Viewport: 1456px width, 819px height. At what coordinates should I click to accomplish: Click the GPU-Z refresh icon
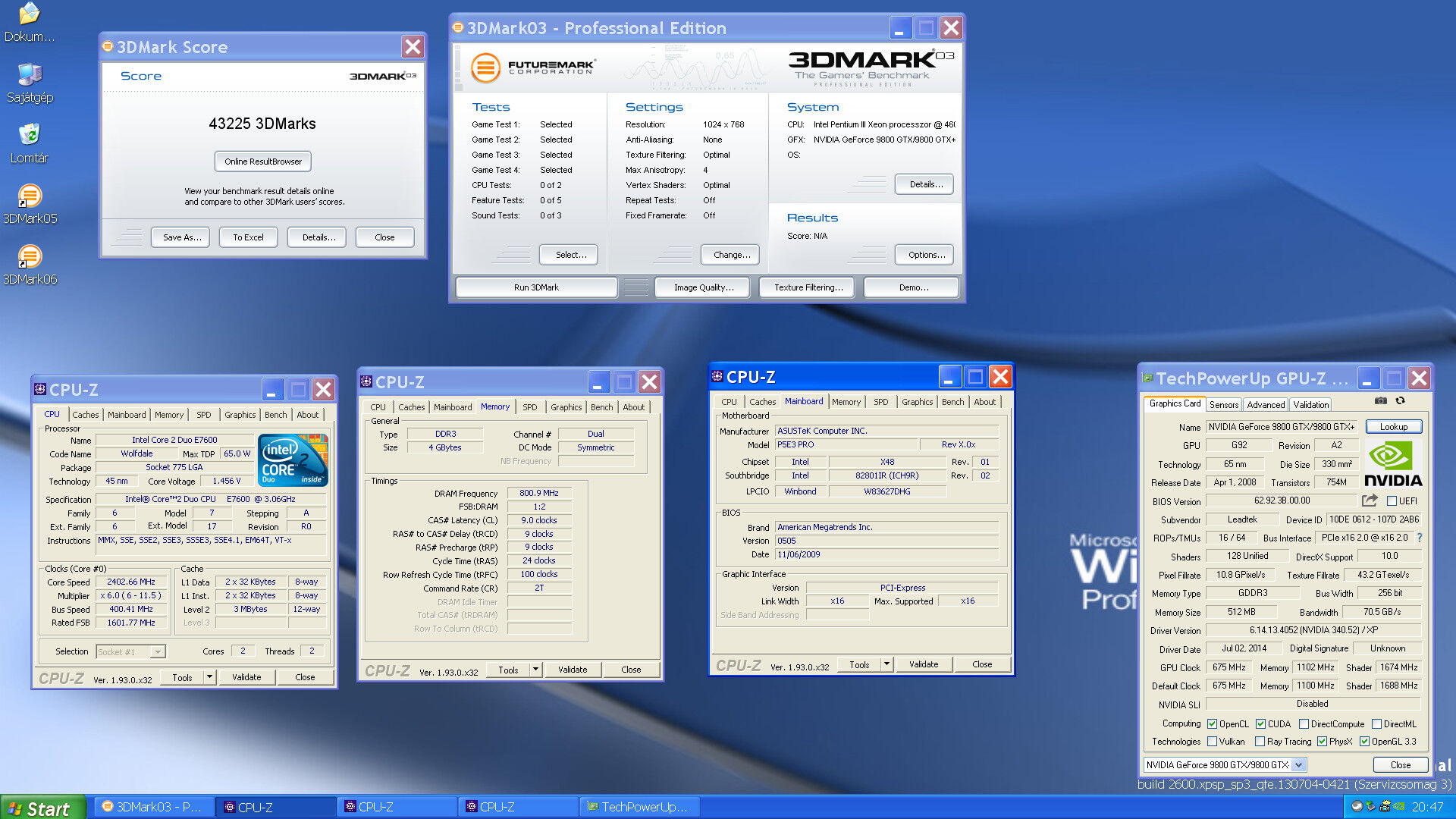click(x=1400, y=401)
